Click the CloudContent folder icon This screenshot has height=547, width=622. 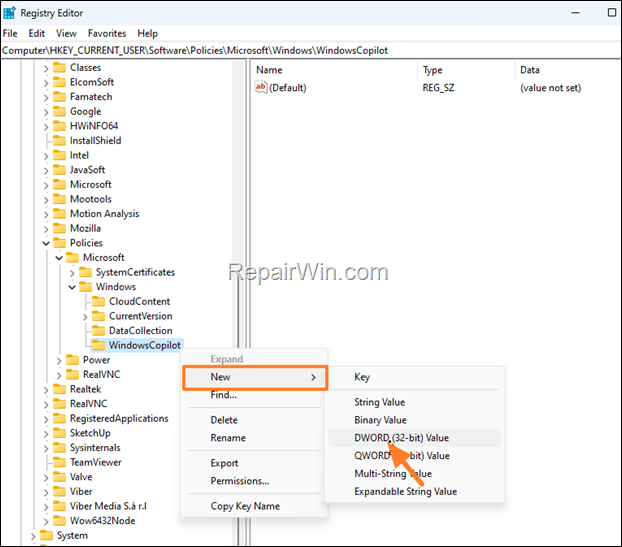pyautogui.click(x=98, y=301)
